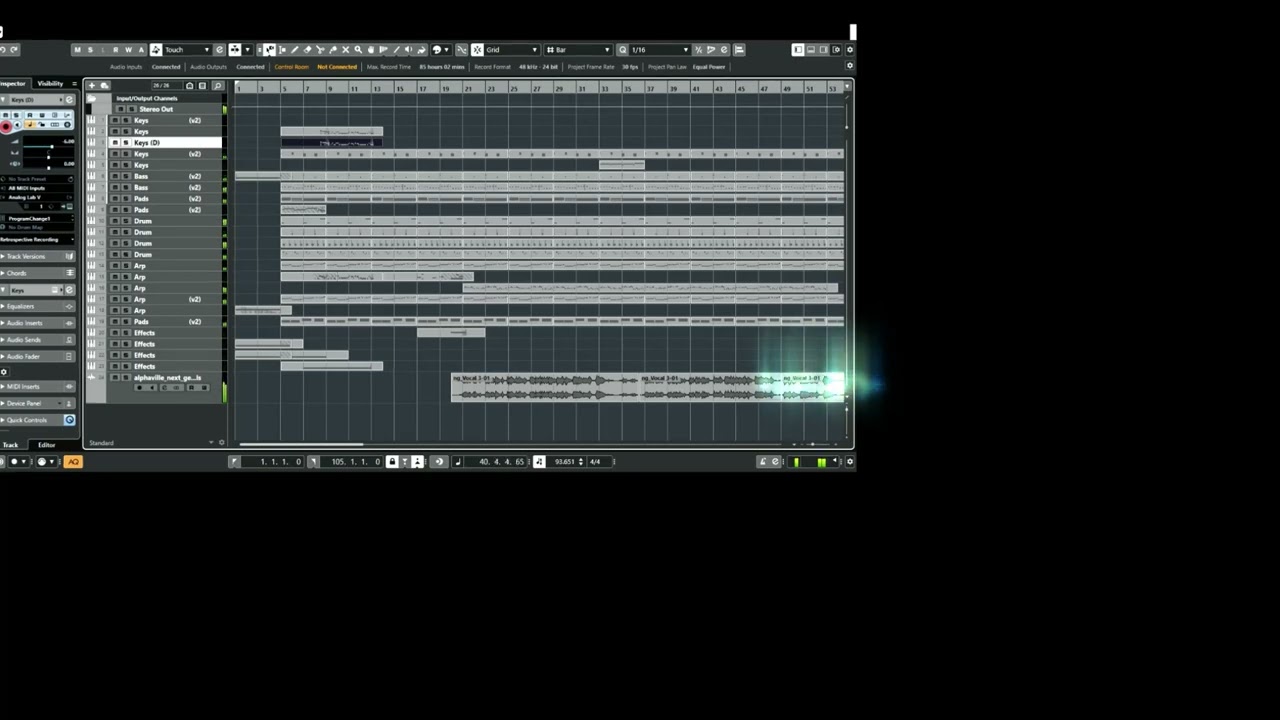Open the Grid snap type dropdown

click(512, 49)
